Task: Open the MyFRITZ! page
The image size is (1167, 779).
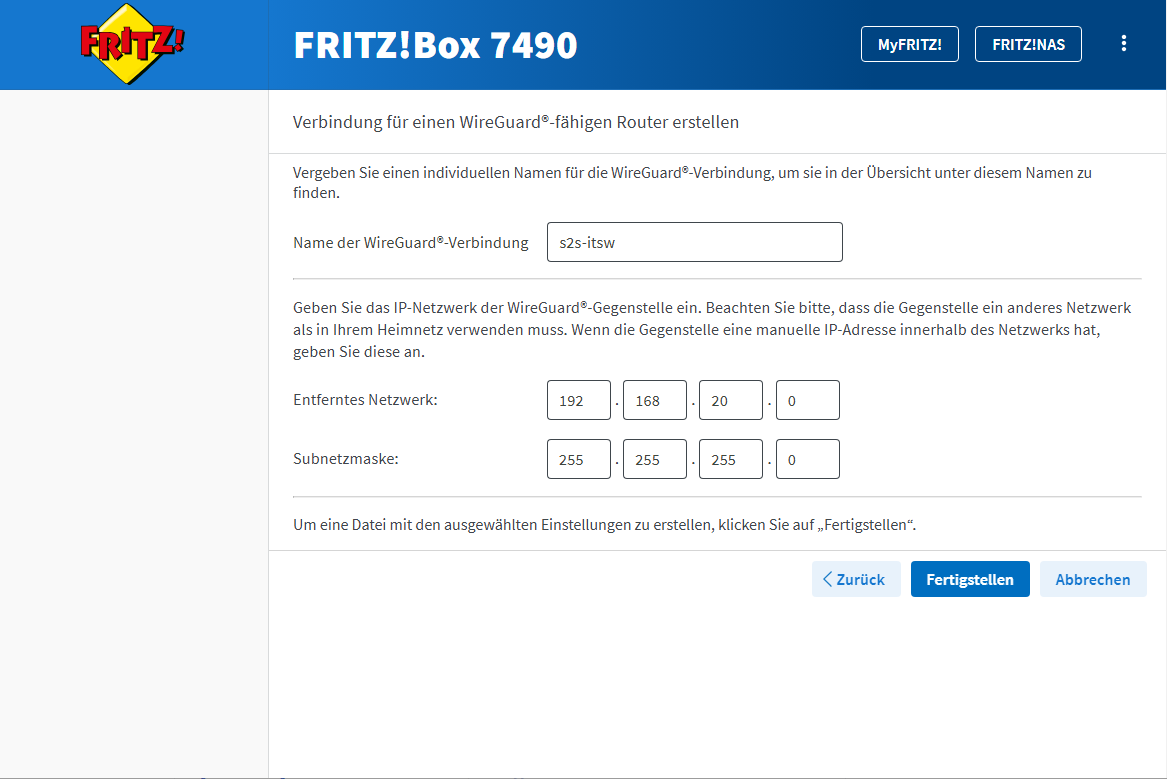Action: (909, 44)
